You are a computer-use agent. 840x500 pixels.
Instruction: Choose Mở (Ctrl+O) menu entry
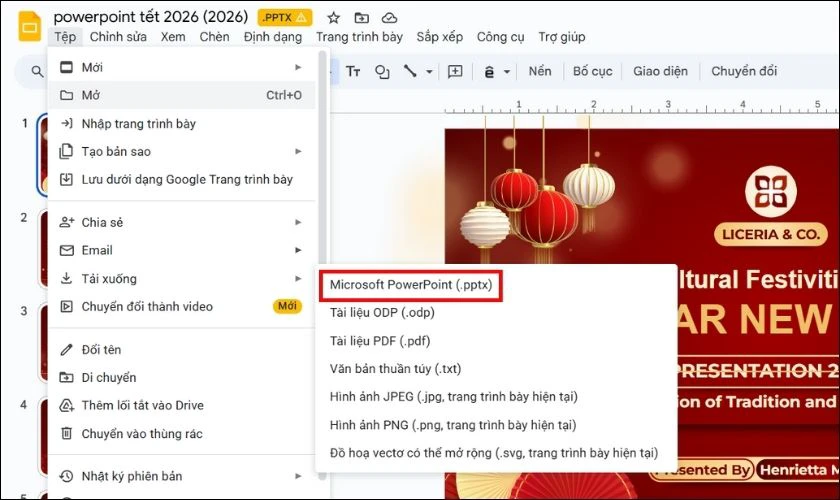tap(182, 95)
